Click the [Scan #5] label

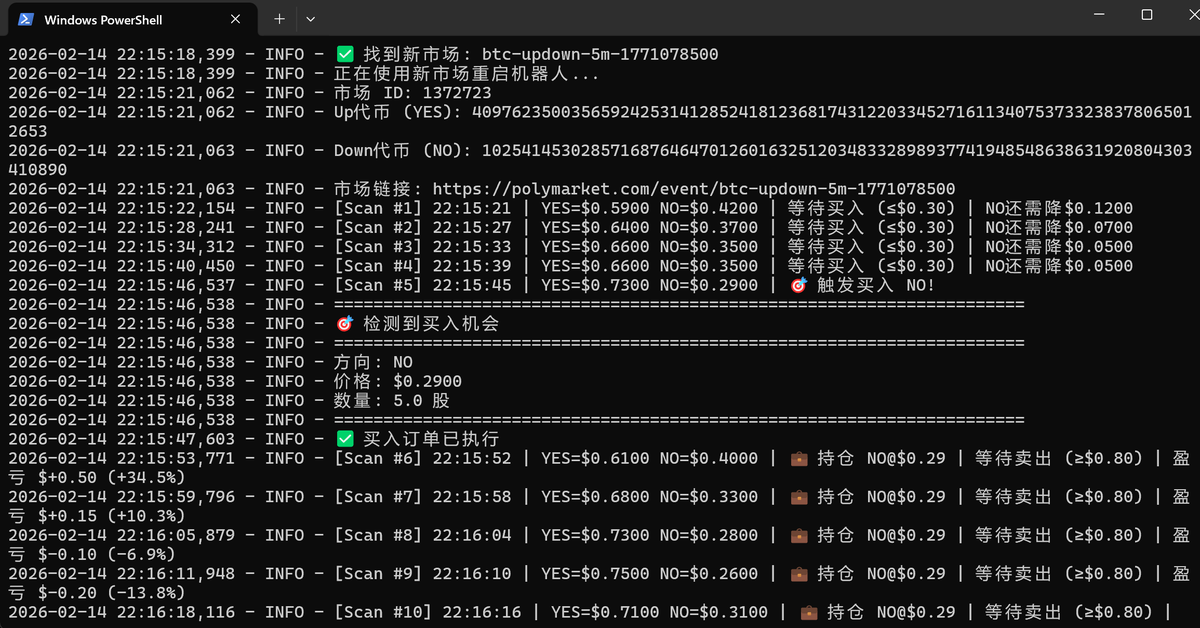[378, 285]
